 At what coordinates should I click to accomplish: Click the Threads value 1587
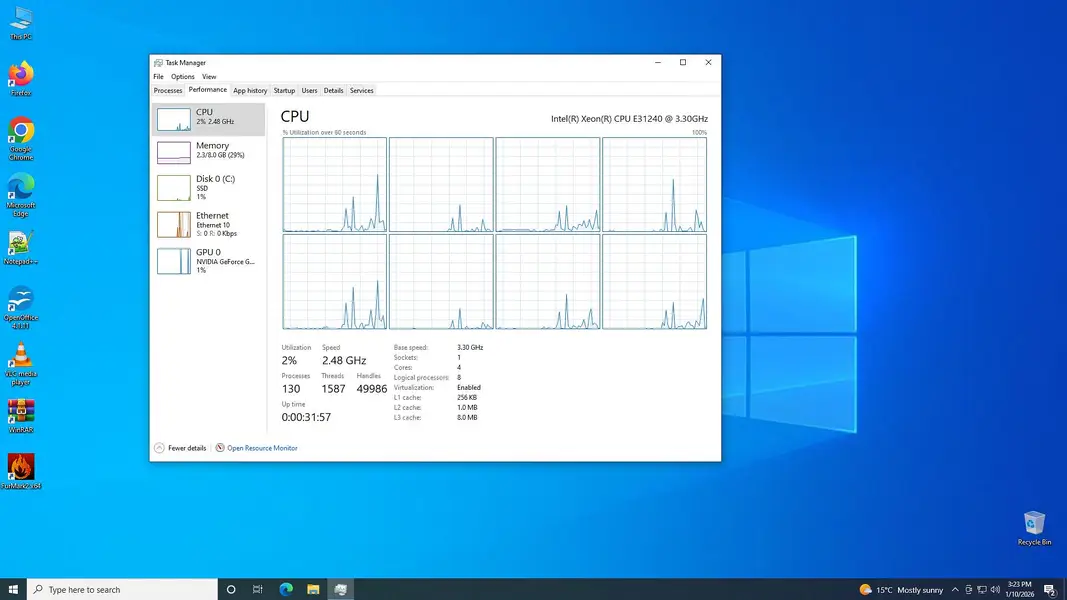(333, 389)
